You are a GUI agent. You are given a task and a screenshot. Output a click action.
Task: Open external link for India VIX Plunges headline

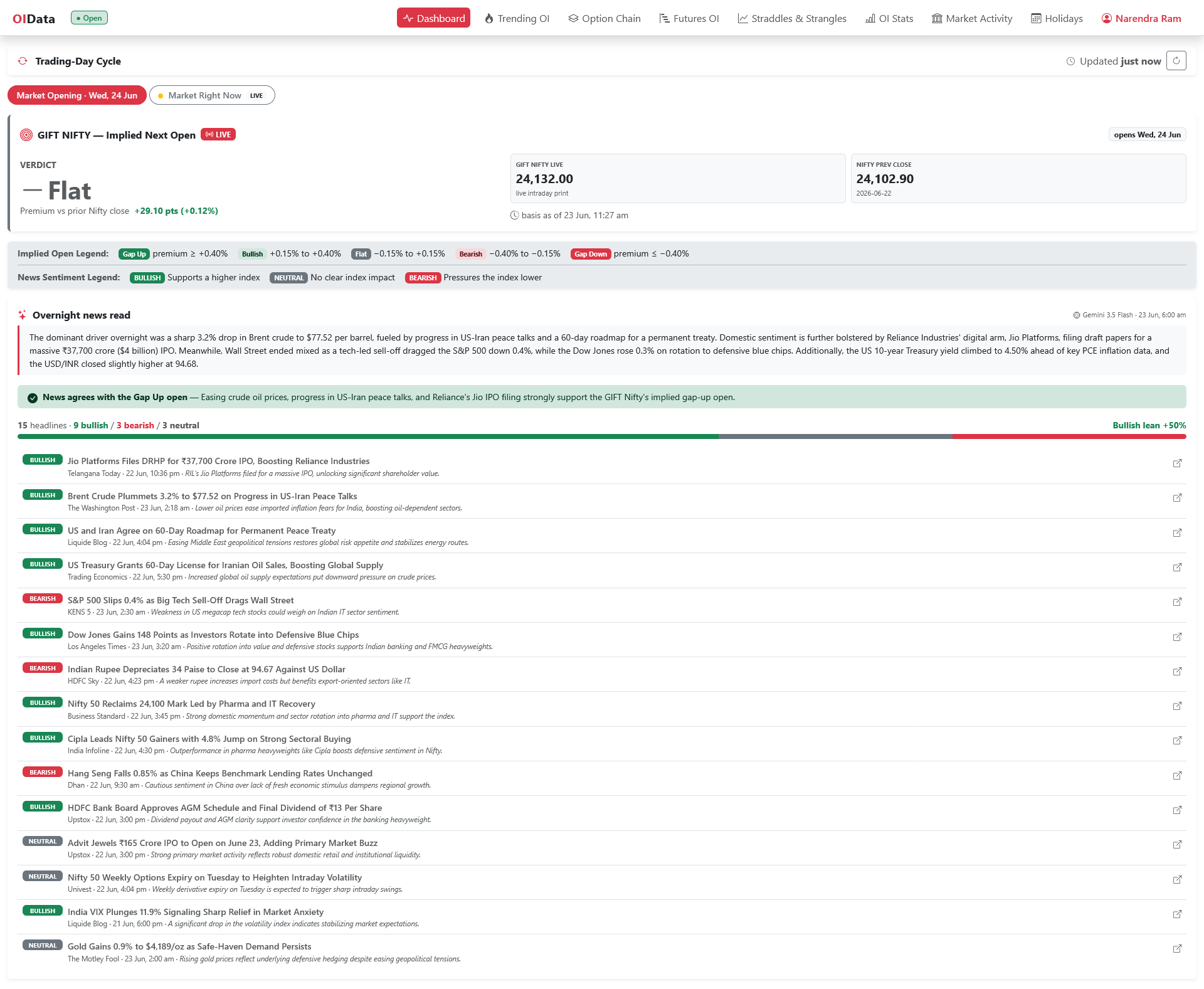1178,914
